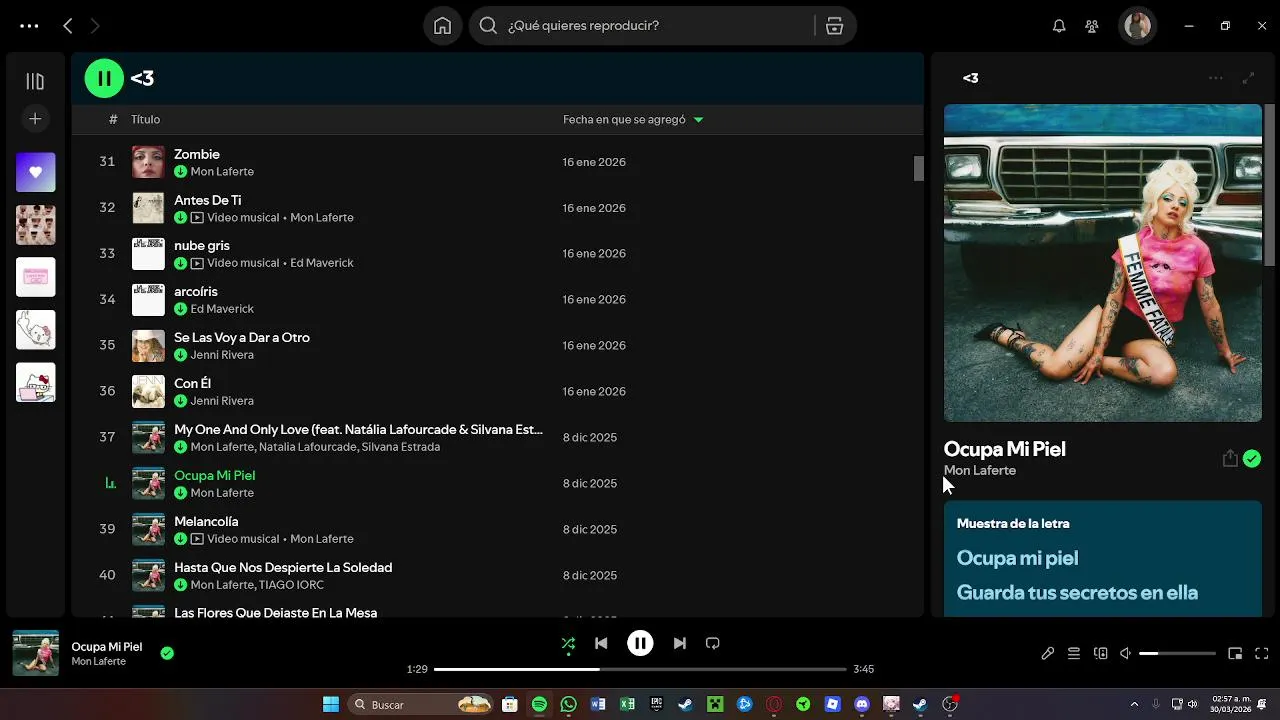This screenshot has height=720, width=1280.
Task: Click Ocupa Mi Piel title in bottom player
Action: pos(107,647)
